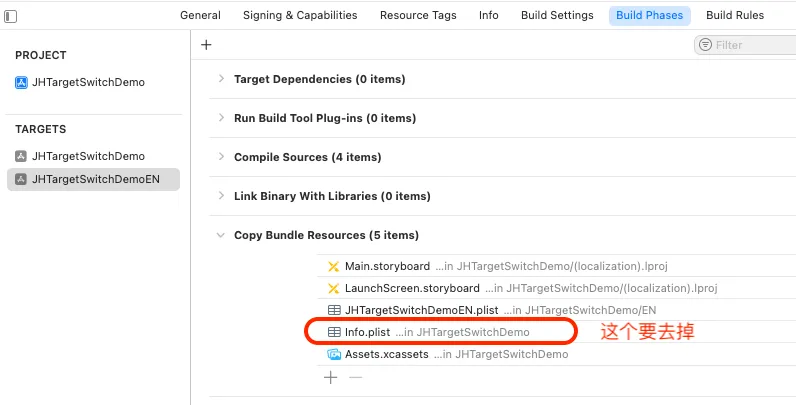The height and width of the screenshot is (405, 796).
Task: Add a resource with the bottom plus
Action: click(331, 377)
